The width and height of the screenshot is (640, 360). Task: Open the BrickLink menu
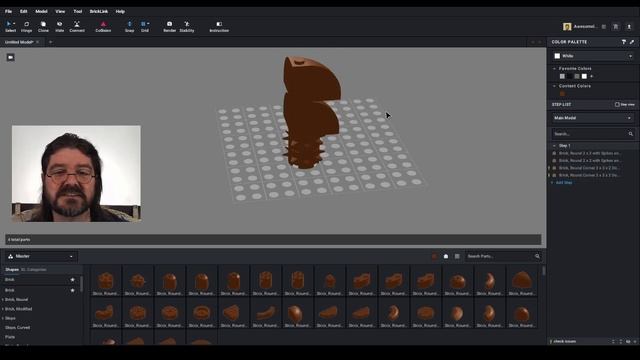99,11
